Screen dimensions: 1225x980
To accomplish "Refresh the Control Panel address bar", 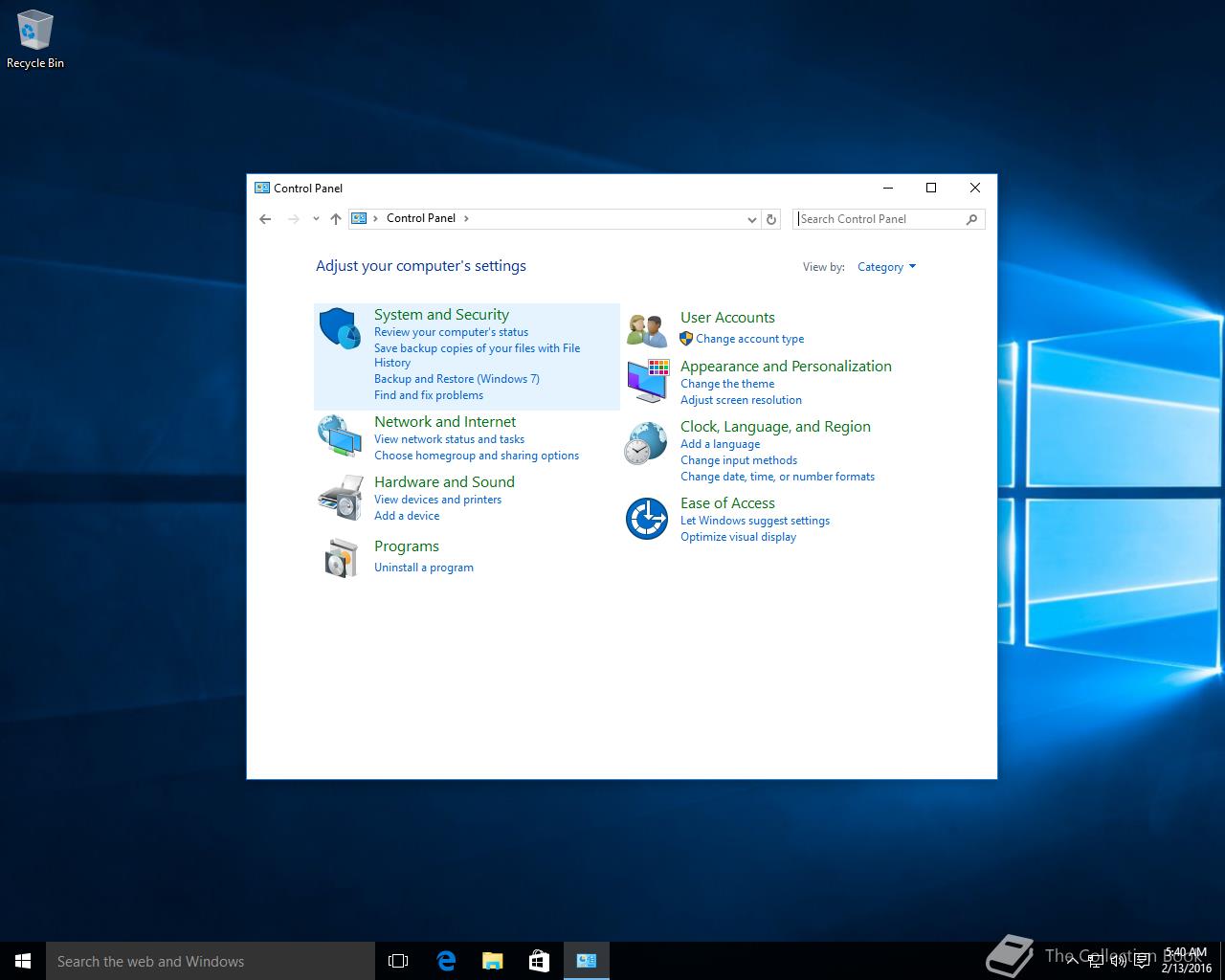I will pyautogui.click(x=771, y=219).
